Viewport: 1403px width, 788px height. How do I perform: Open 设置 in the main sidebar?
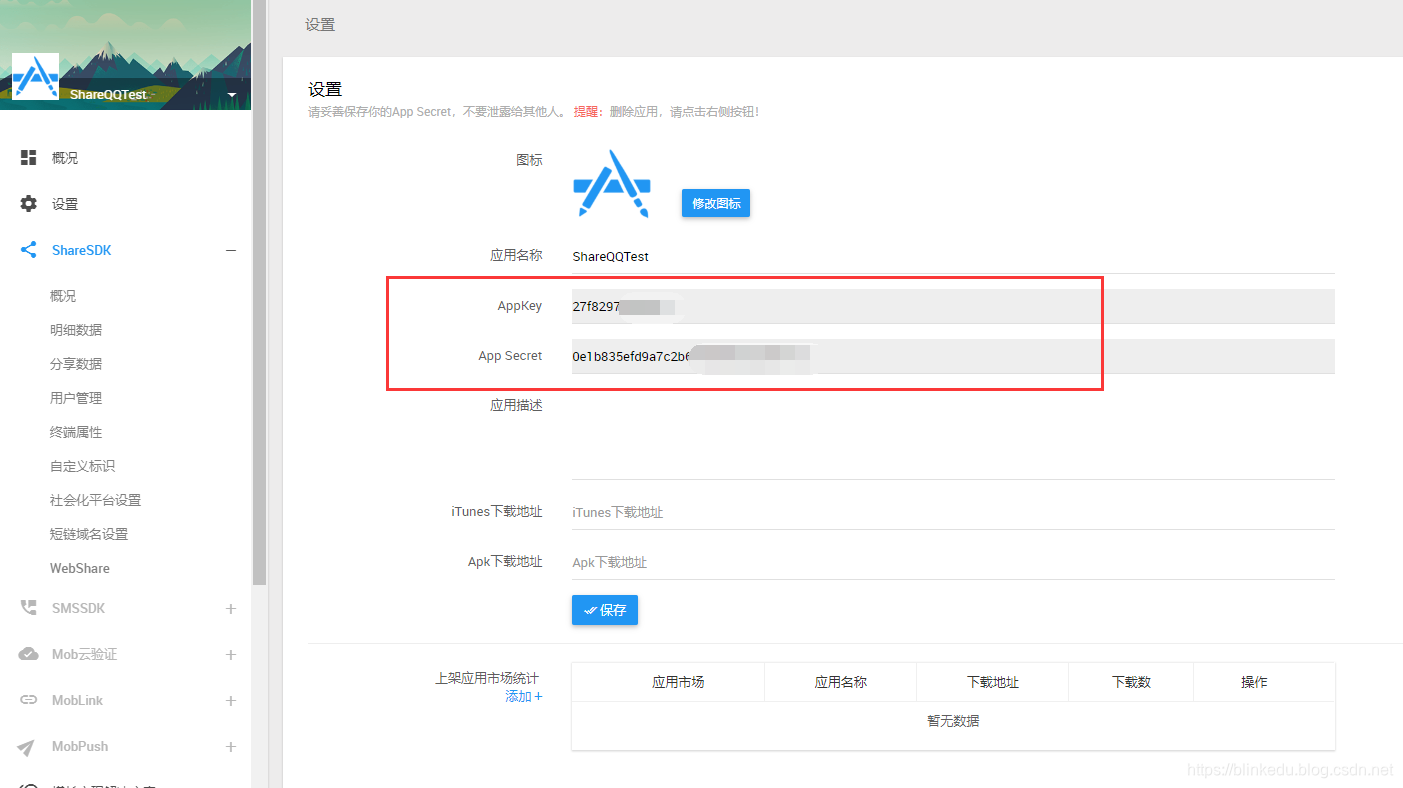click(x=65, y=204)
